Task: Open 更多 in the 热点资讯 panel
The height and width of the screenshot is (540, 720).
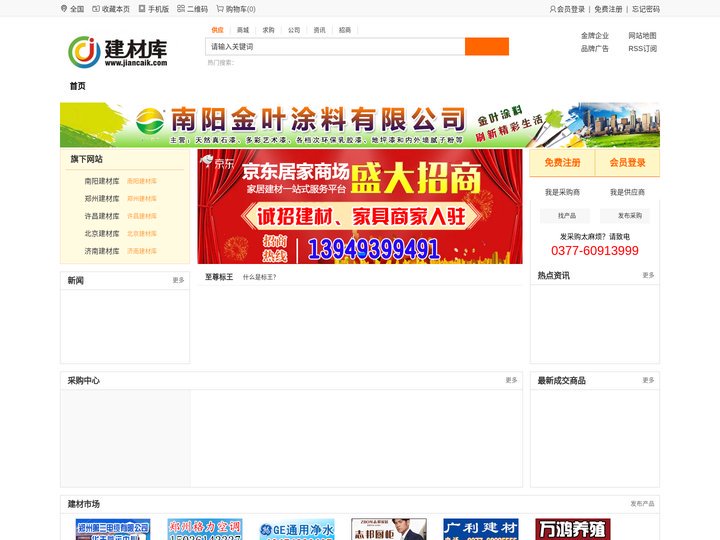Action: 648,275
